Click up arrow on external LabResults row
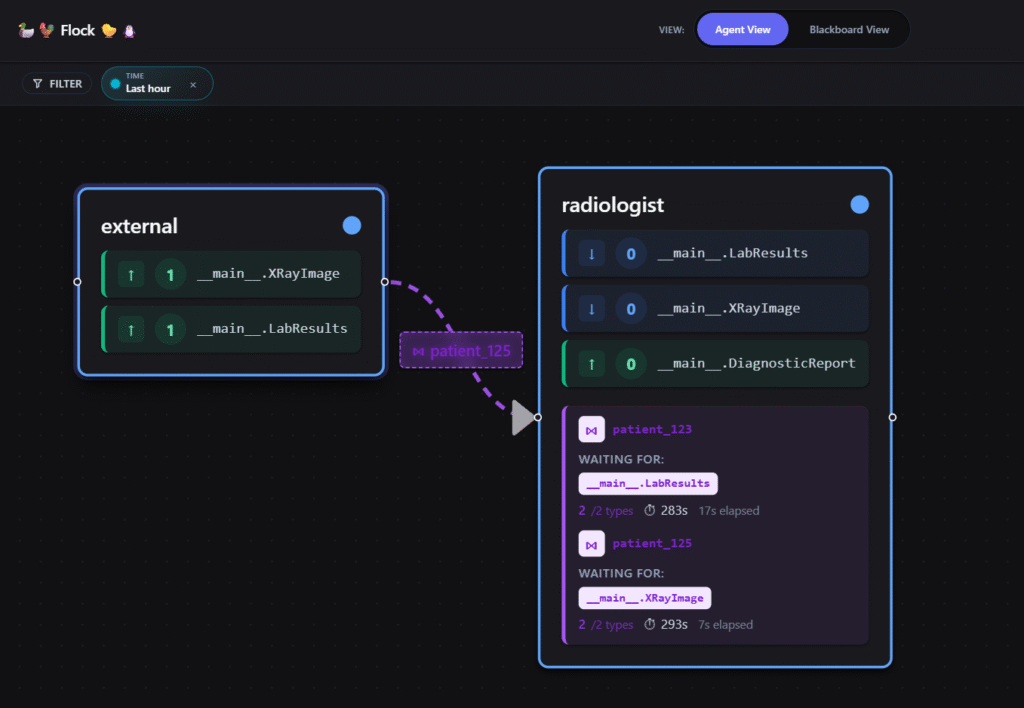This screenshot has width=1024, height=708. 131,329
